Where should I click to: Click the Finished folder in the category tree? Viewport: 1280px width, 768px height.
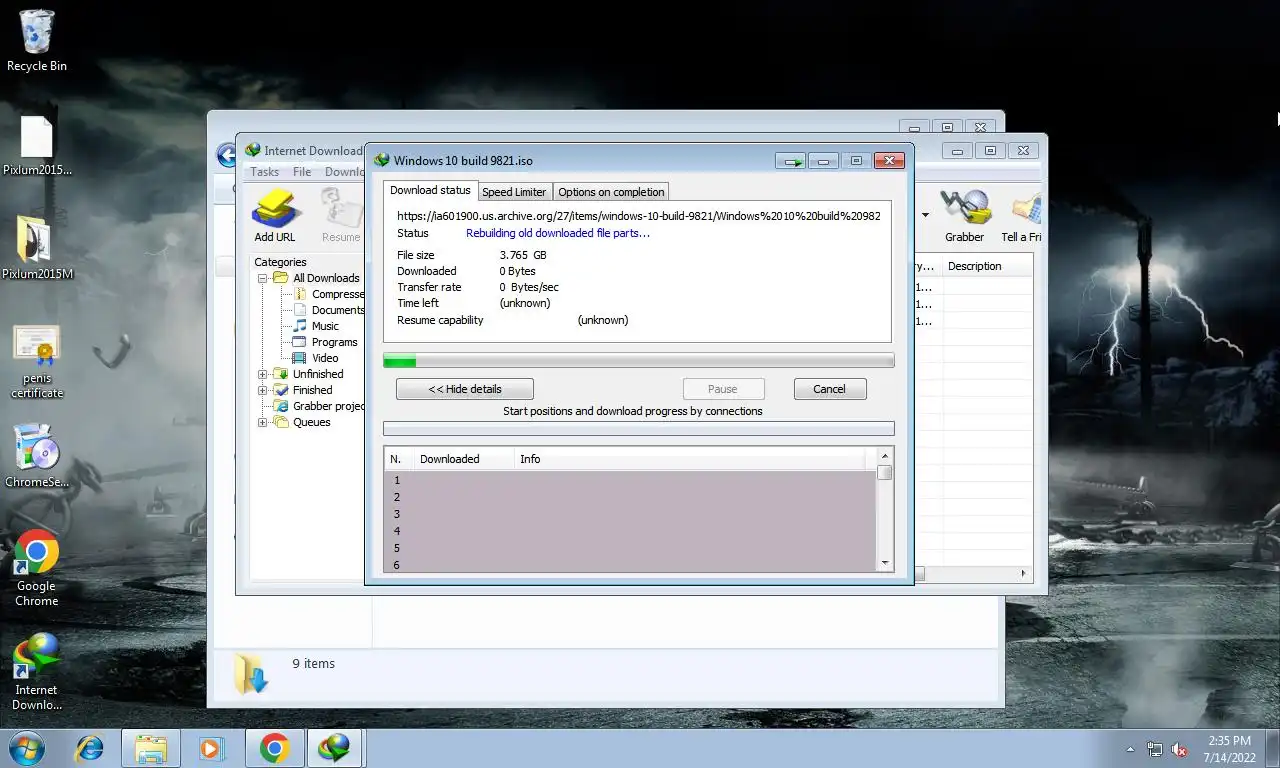[x=303, y=390]
